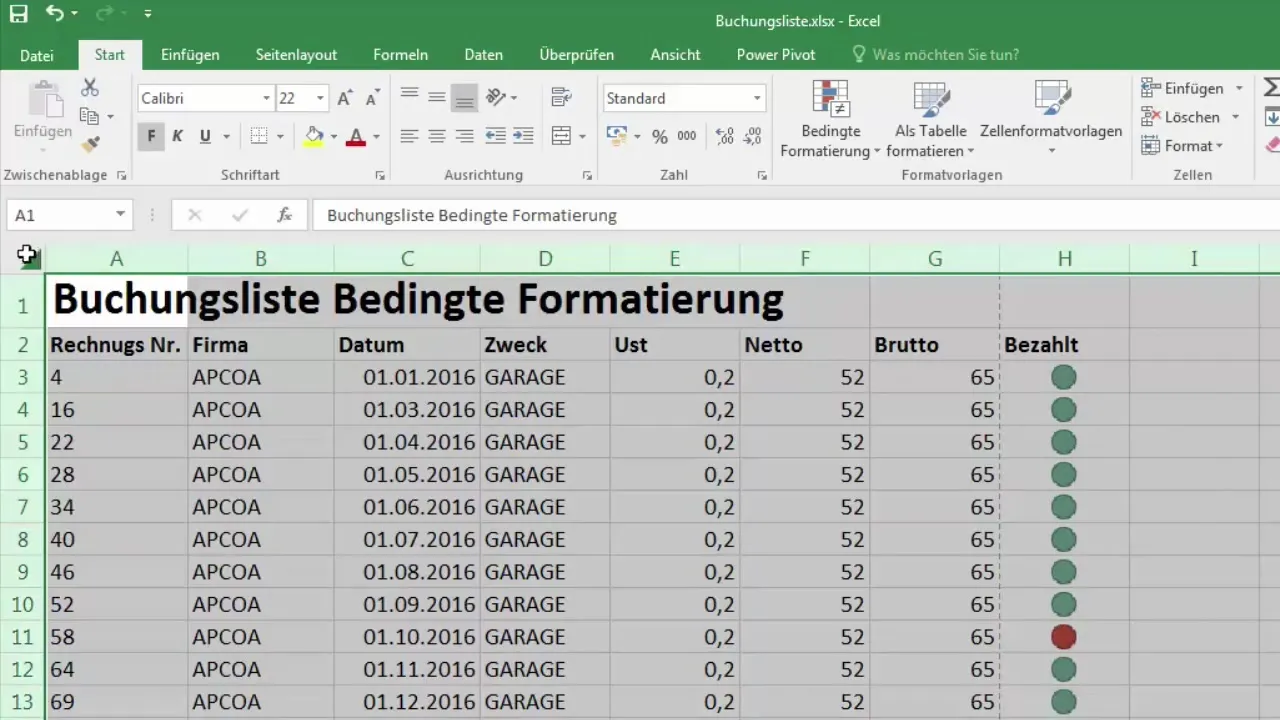This screenshot has height=720, width=1280.
Task: Click the increase indent icon
Action: [x=523, y=136]
